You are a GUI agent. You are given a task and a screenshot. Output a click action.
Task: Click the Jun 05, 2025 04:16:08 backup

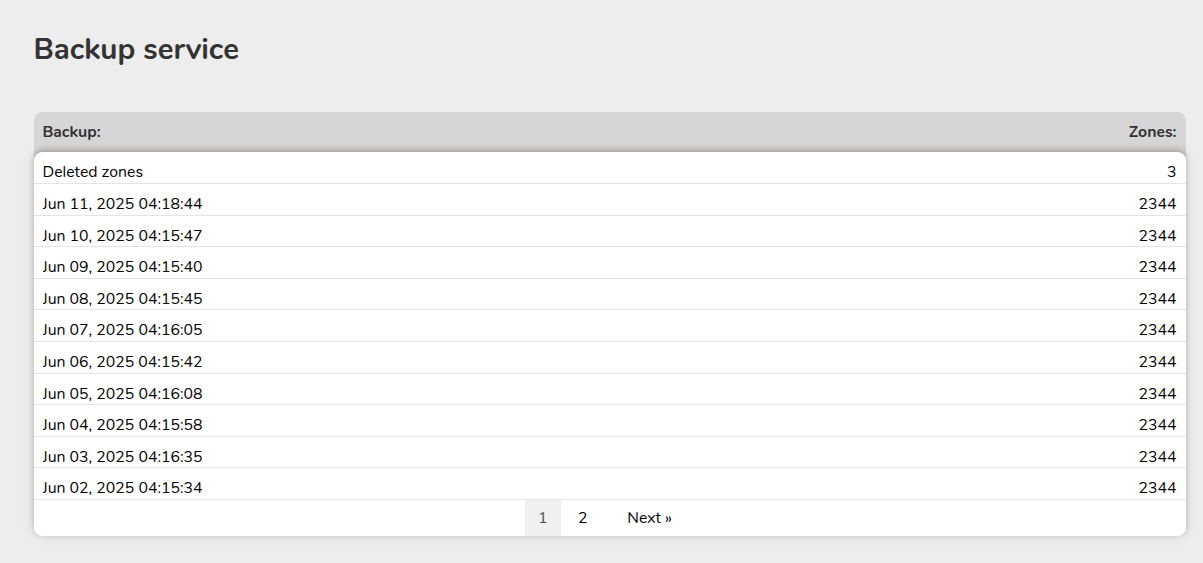(x=122, y=394)
